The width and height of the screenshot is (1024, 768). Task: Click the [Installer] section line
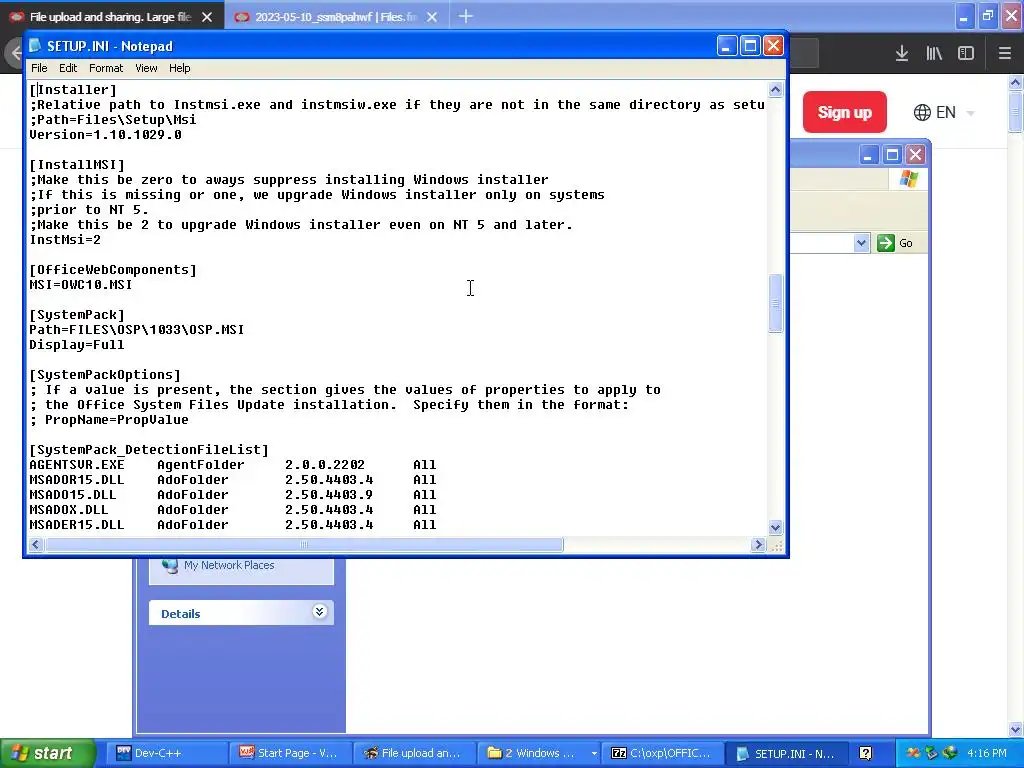[73, 89]
